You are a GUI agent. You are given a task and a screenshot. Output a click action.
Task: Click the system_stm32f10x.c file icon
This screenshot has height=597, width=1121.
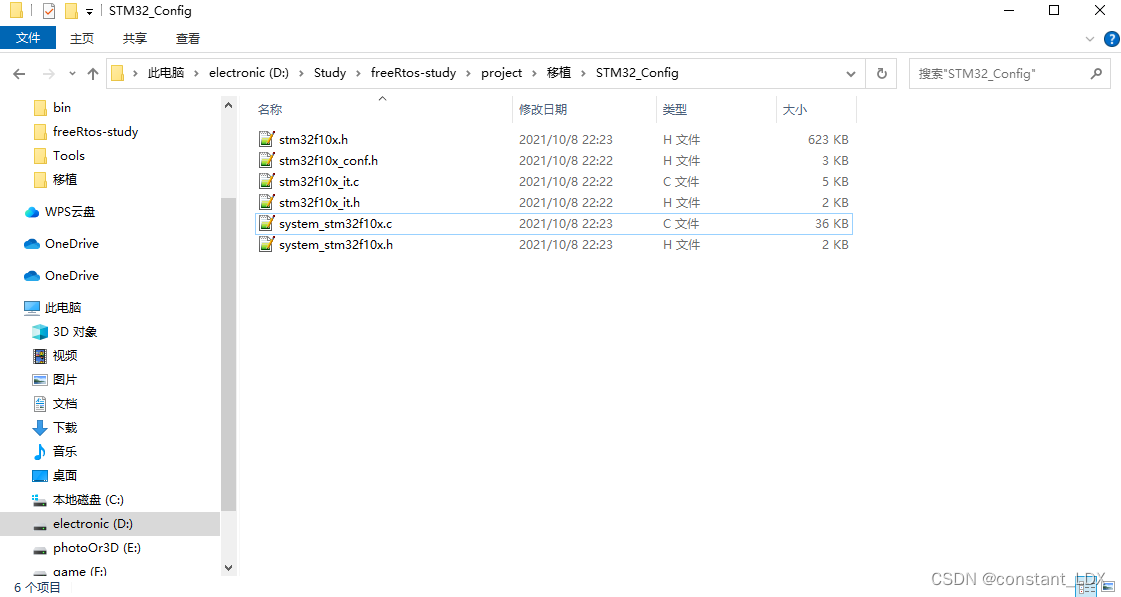pyautogui.click(x=267, y=224)
